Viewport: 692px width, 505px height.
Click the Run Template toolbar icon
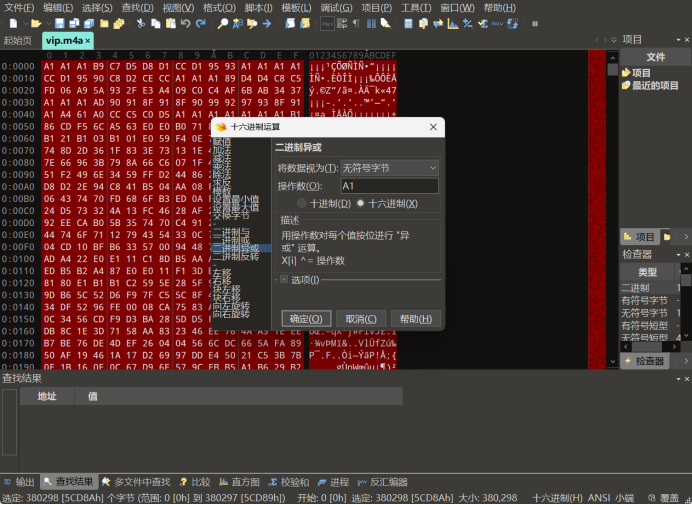pyautogui.click(x=305, y=23)
